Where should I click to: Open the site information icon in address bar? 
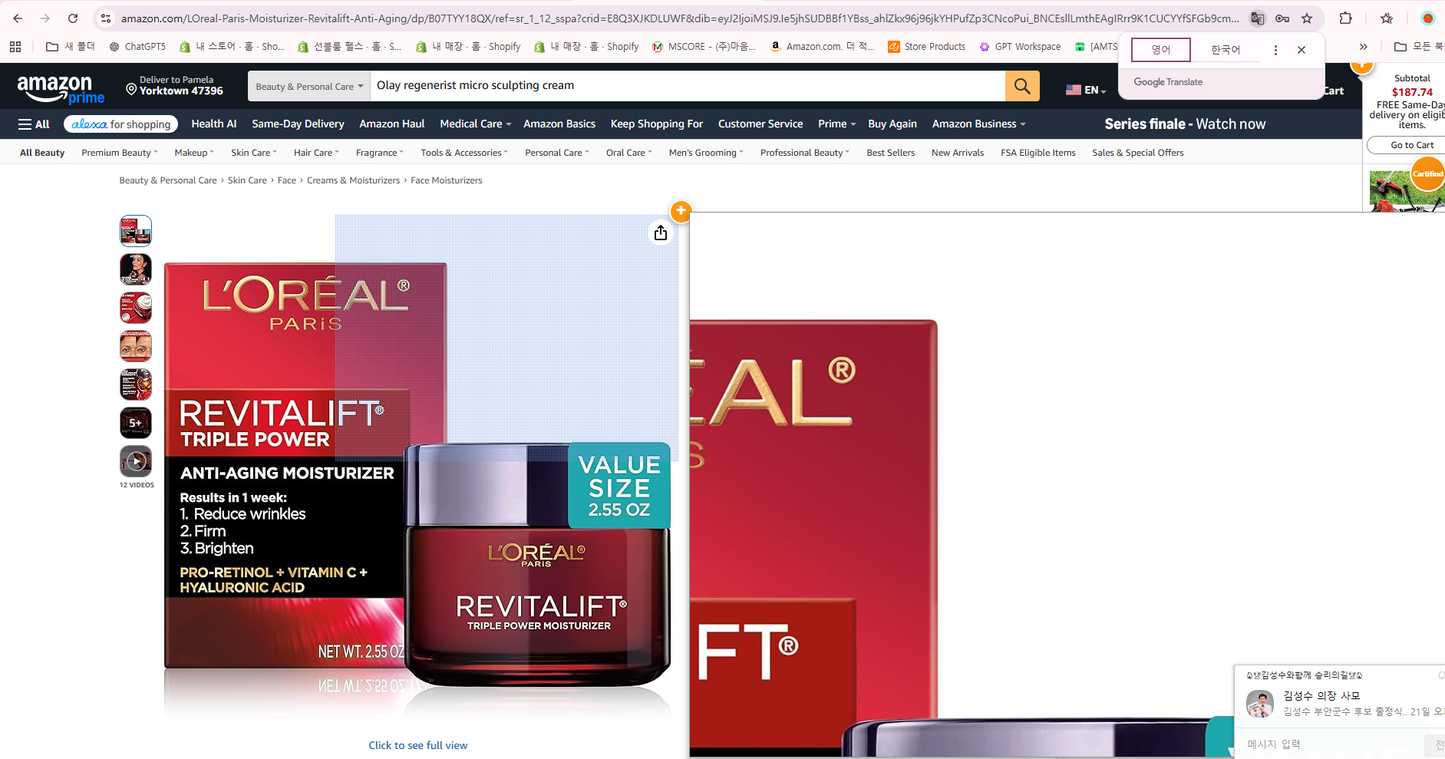pos(106,18)
